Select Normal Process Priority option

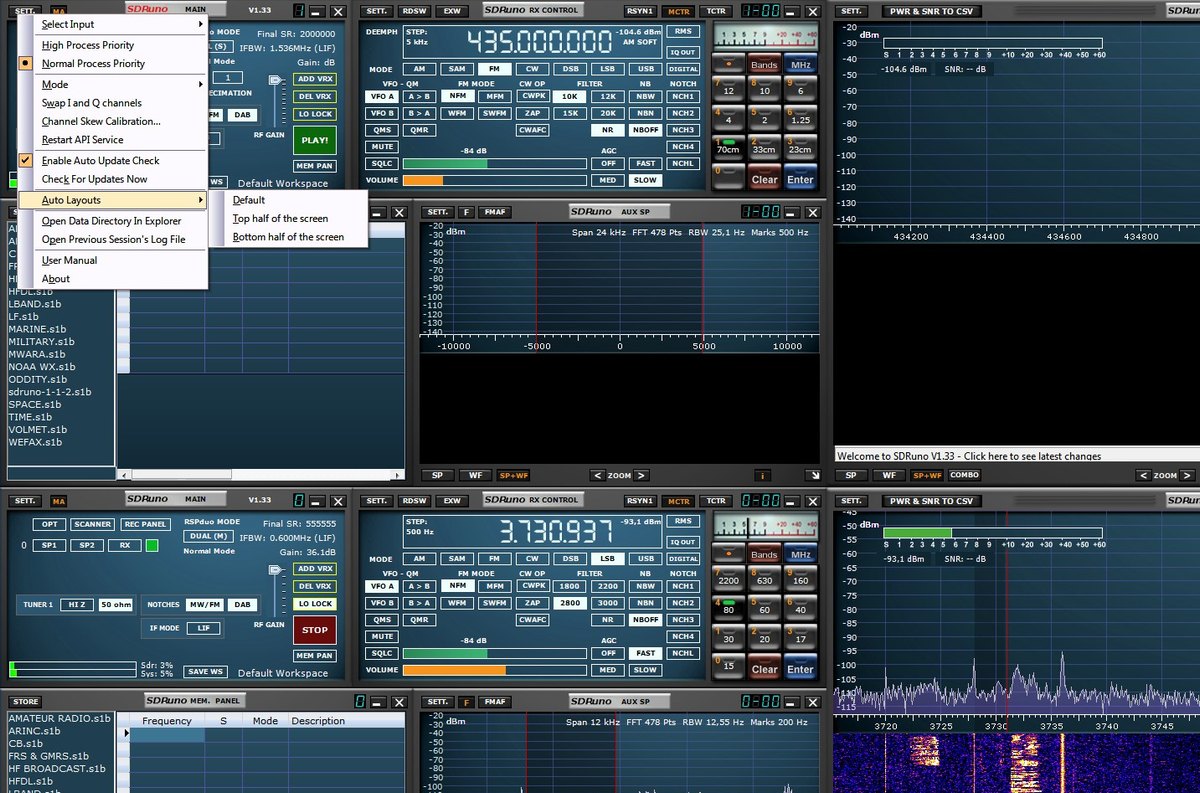coord(93,63)
